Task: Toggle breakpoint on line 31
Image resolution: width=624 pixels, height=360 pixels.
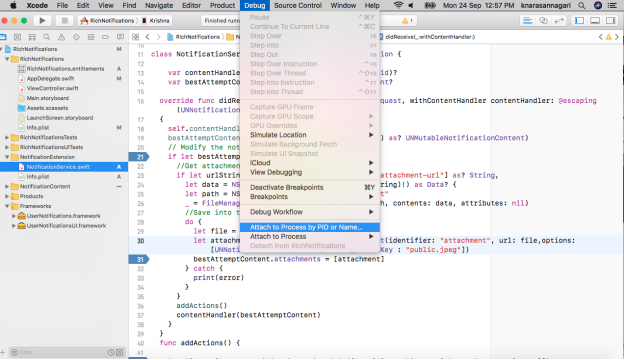Action: point(139,259)
